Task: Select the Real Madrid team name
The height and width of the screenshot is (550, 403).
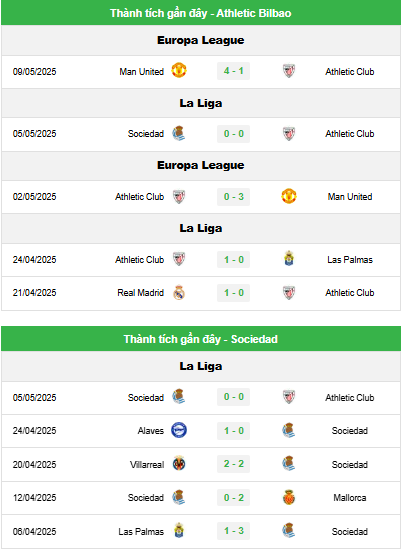Action: point(140,293)
